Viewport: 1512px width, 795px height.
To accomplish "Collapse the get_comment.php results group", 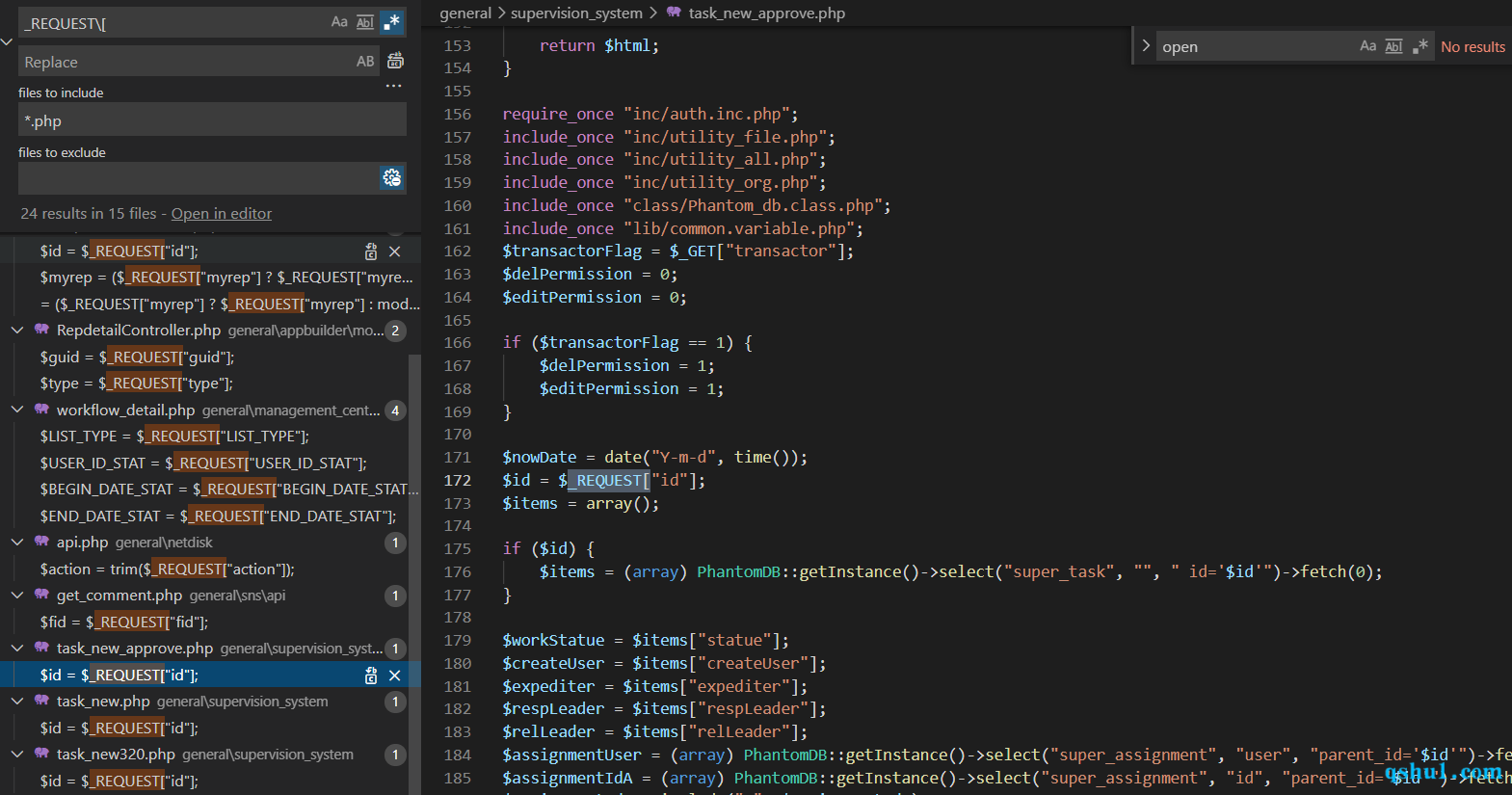I will pos(17,595).
